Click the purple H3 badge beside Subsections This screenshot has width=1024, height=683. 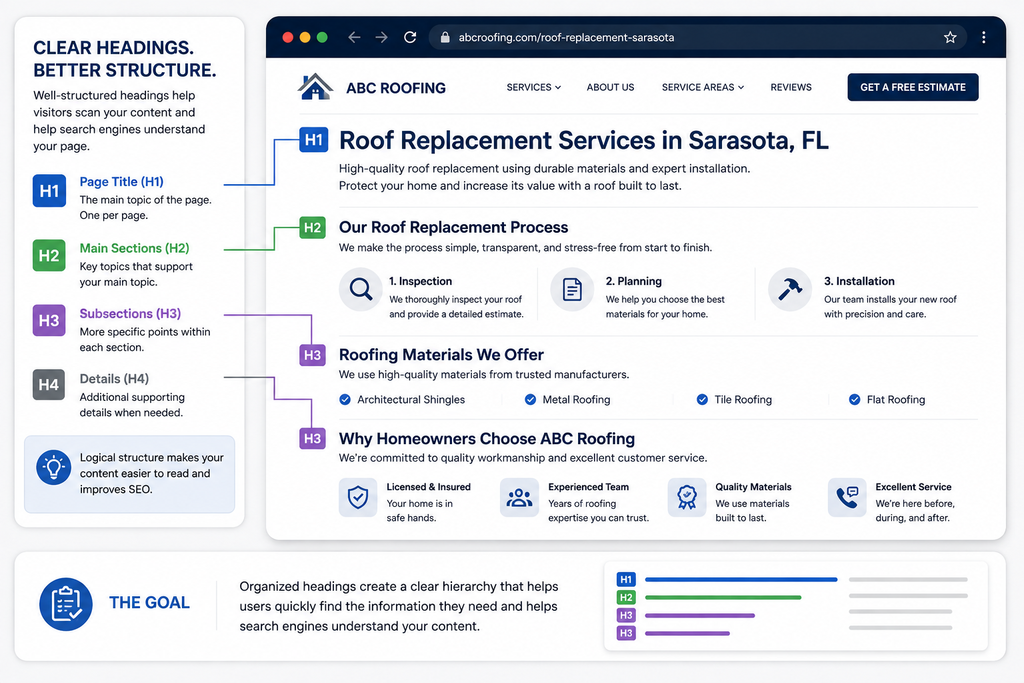click(50, 320)
